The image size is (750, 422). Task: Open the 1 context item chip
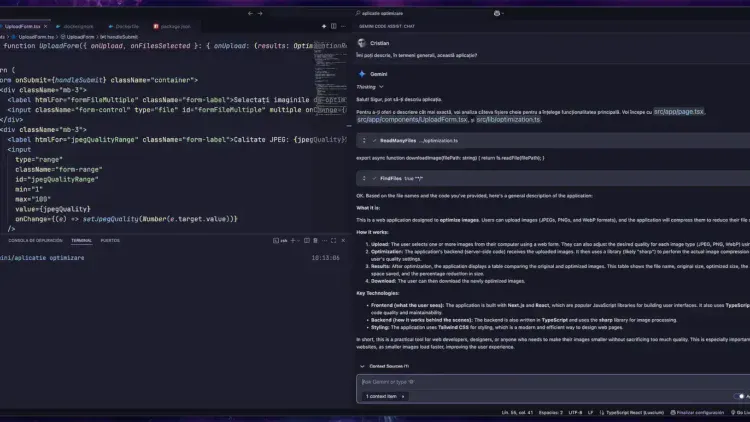pos(385,396)
